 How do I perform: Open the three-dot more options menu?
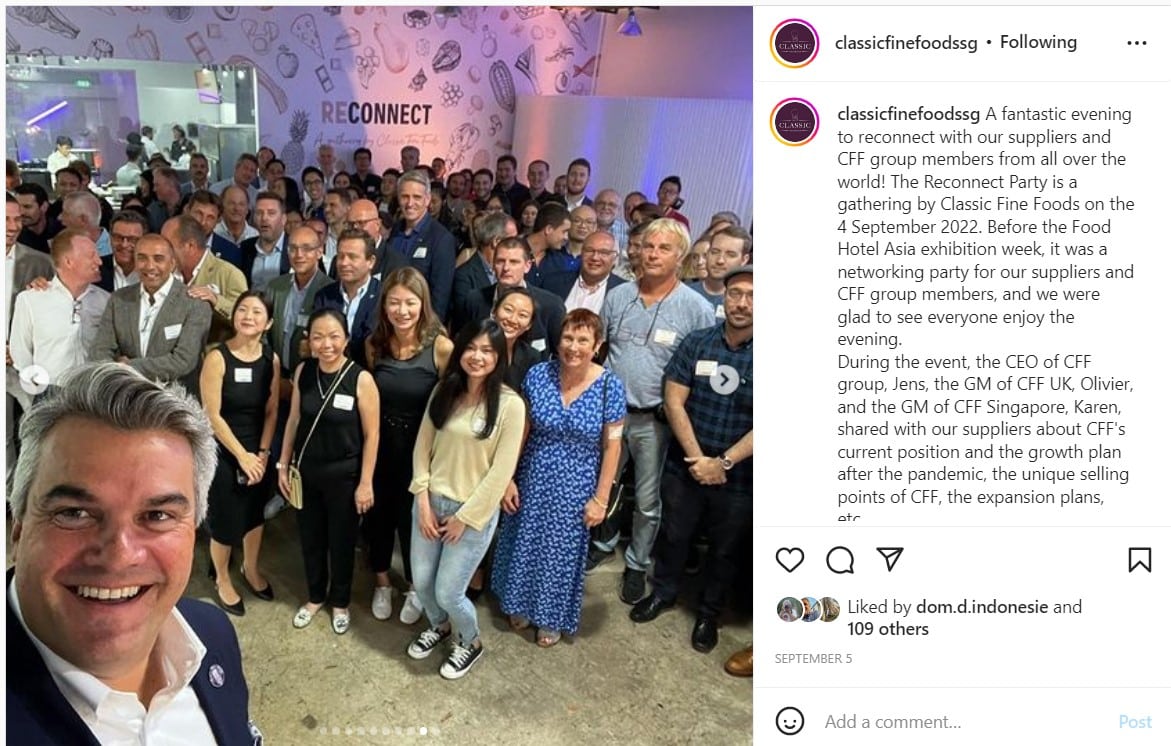[1137, 43]
